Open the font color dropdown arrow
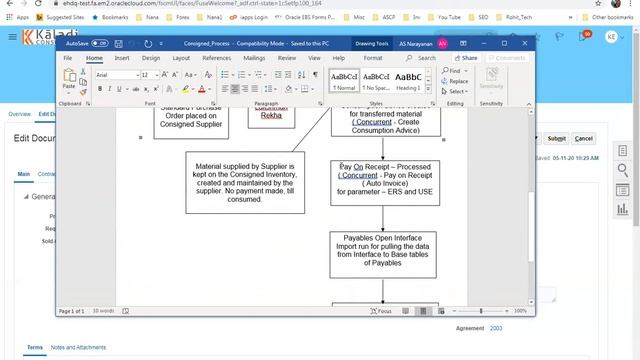Image resolution: width=640 pixels, height=360 pixels. click(x=210, y=89)
